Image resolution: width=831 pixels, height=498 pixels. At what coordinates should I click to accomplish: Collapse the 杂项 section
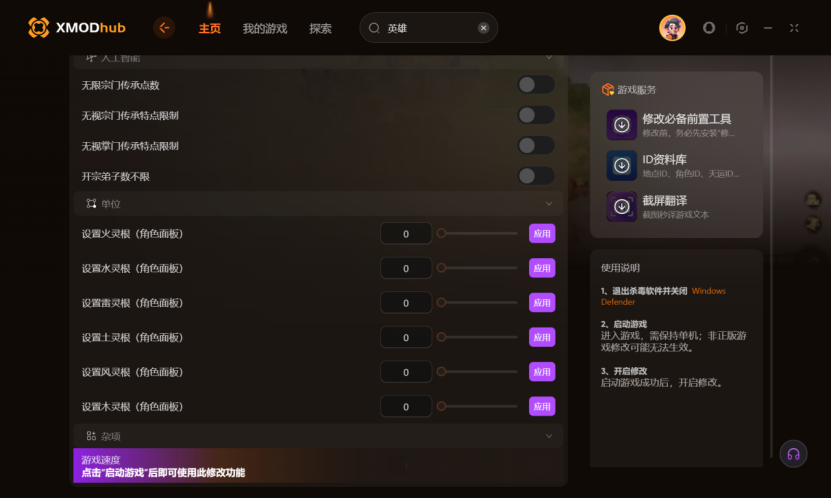coord(549,436)
